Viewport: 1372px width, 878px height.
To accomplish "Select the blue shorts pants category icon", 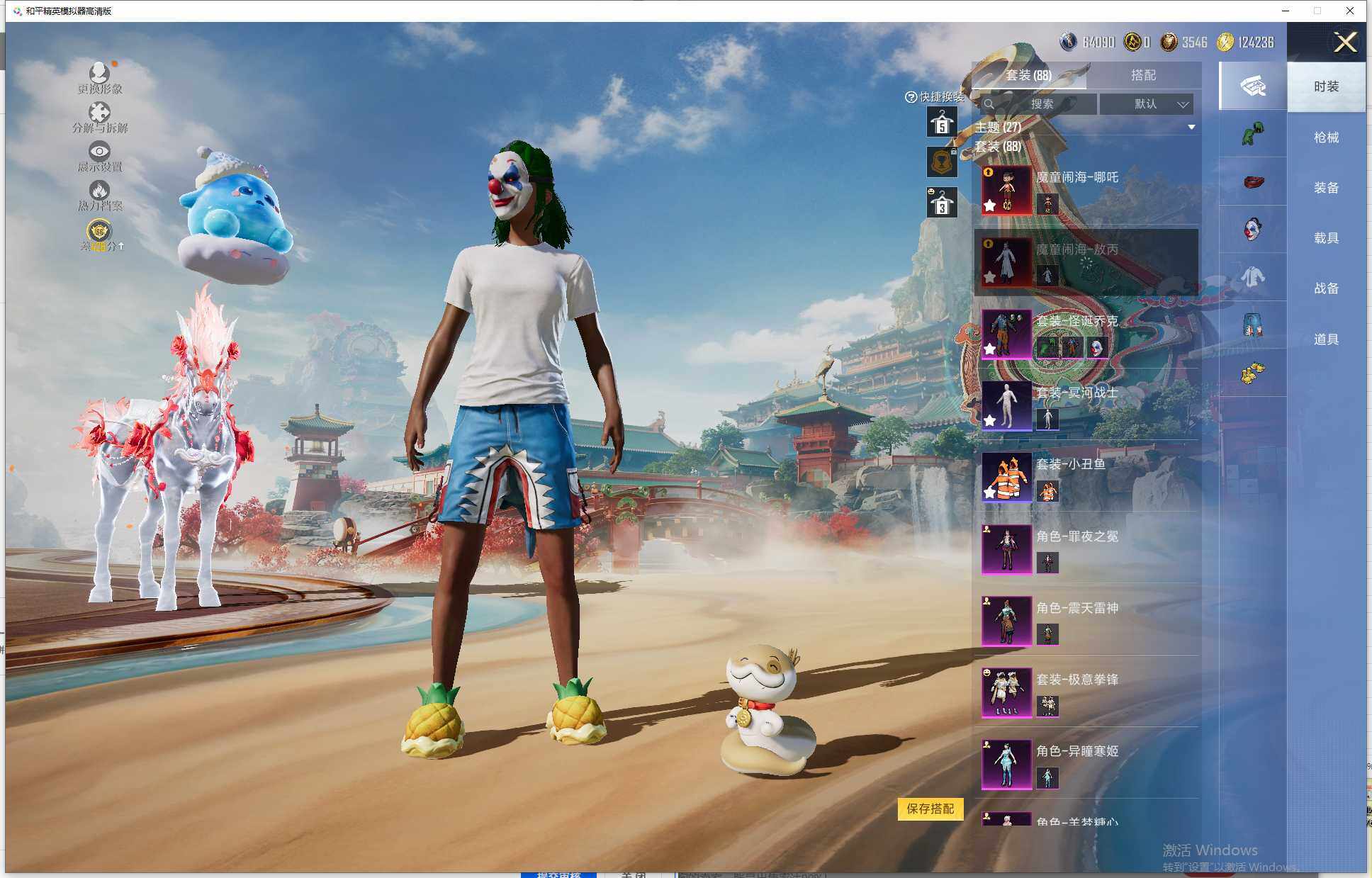I will coord(1252,325).
